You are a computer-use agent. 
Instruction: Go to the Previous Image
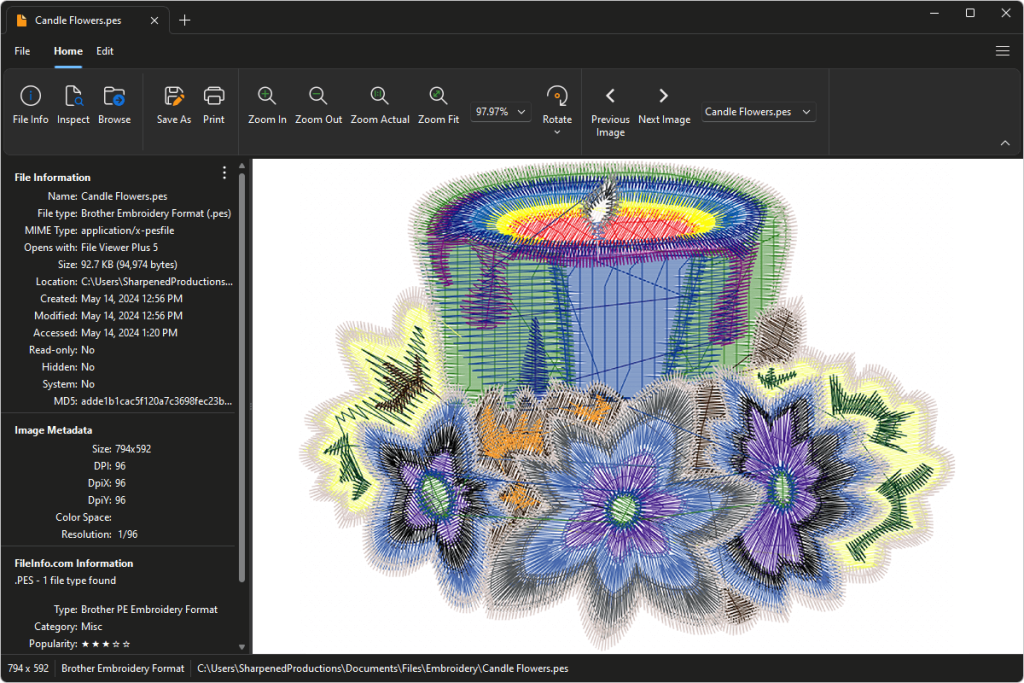(x=610, y=104)
